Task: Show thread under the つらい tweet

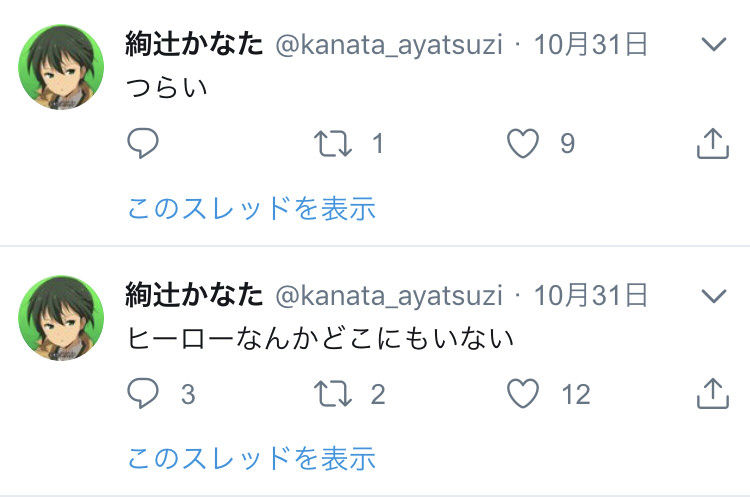Action: 252,208
